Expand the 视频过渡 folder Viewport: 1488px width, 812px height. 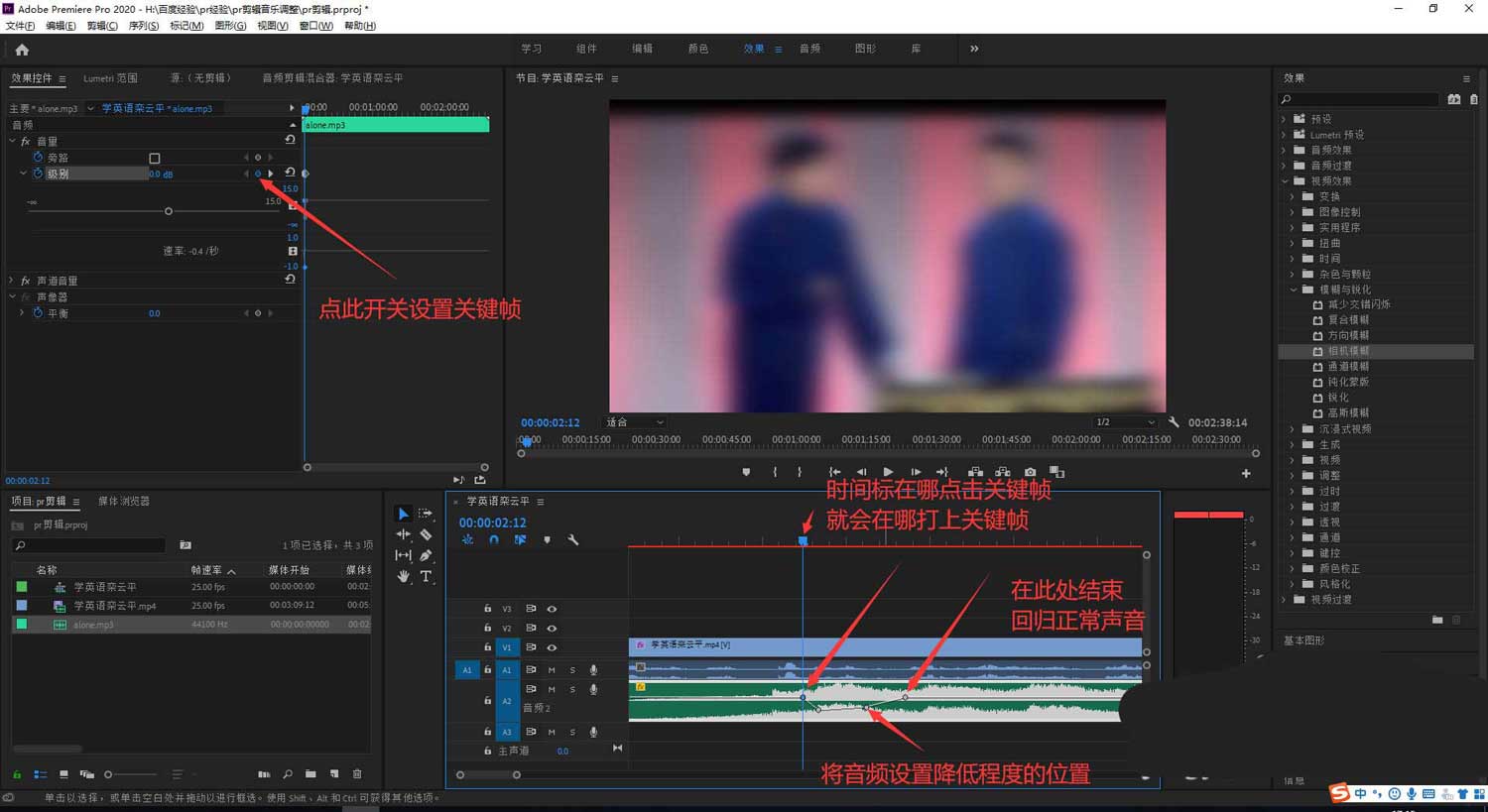[x=1284, y=600]
